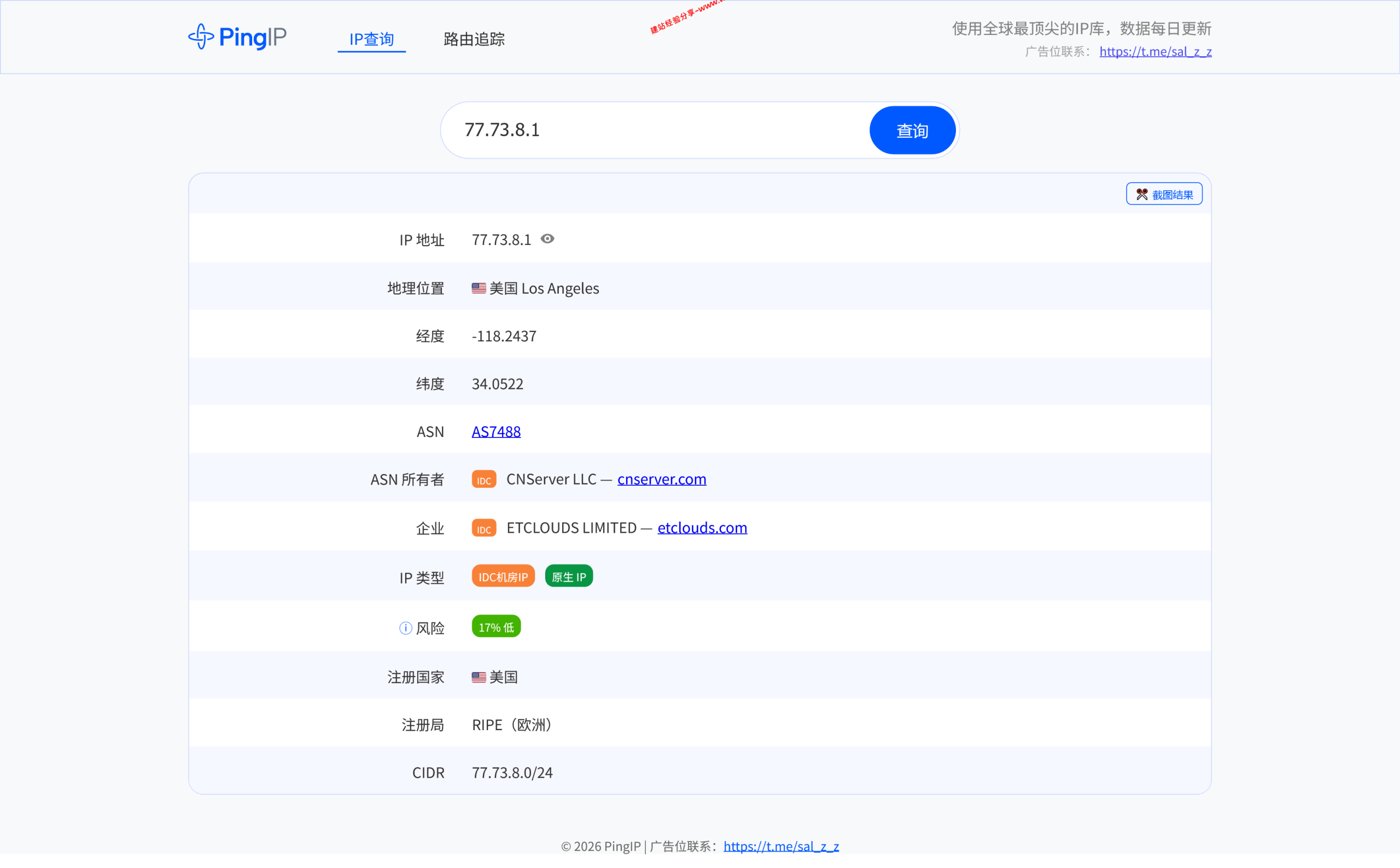This screenshot has height=868, width=1400.
Task: Open the footer t.me/sal_z_z link
Action: click(x=780, y=846)
